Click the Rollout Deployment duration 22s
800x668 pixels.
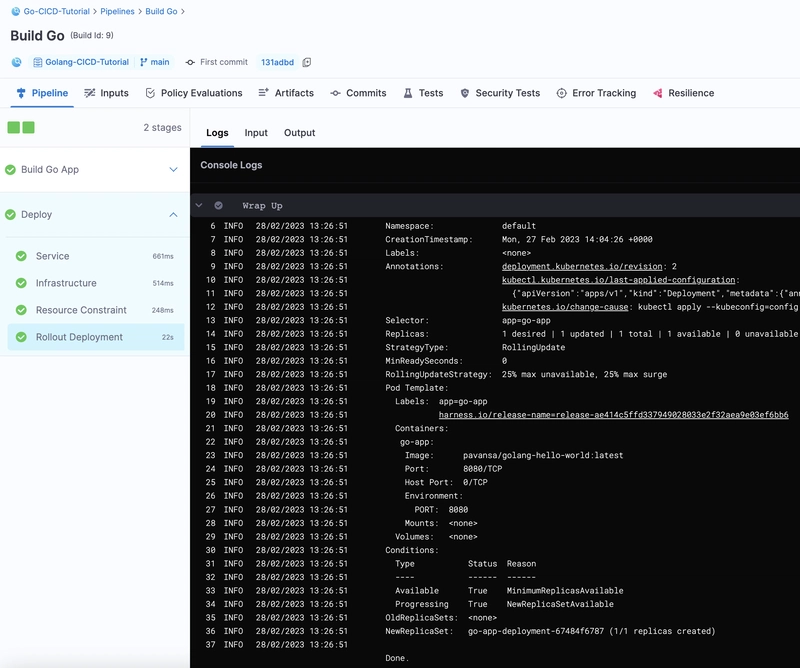click(x=167, y=337)
